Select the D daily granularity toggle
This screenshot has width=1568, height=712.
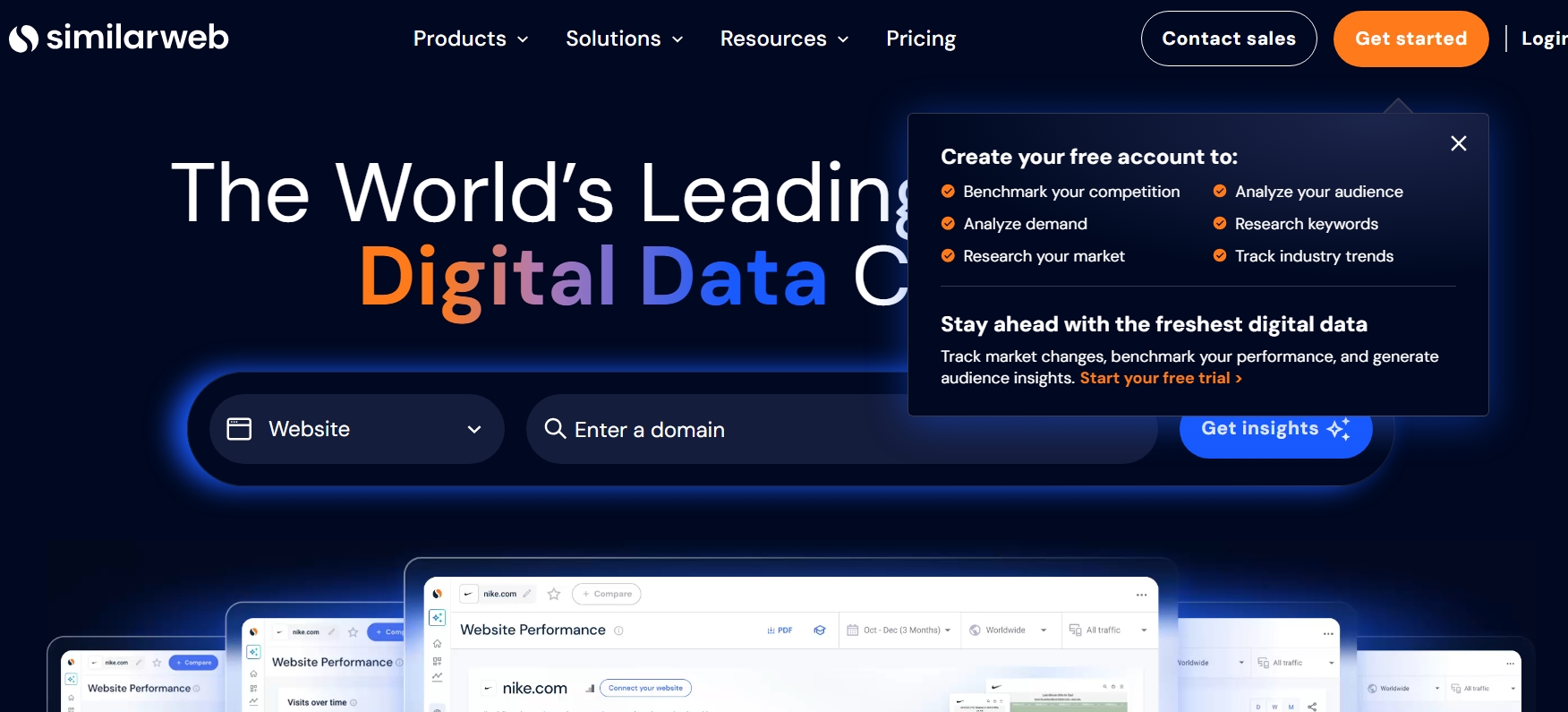pos(1258,707)
